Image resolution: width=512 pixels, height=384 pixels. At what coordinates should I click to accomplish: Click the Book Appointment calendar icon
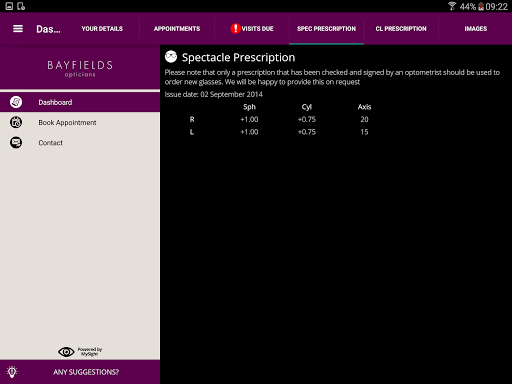16,122
